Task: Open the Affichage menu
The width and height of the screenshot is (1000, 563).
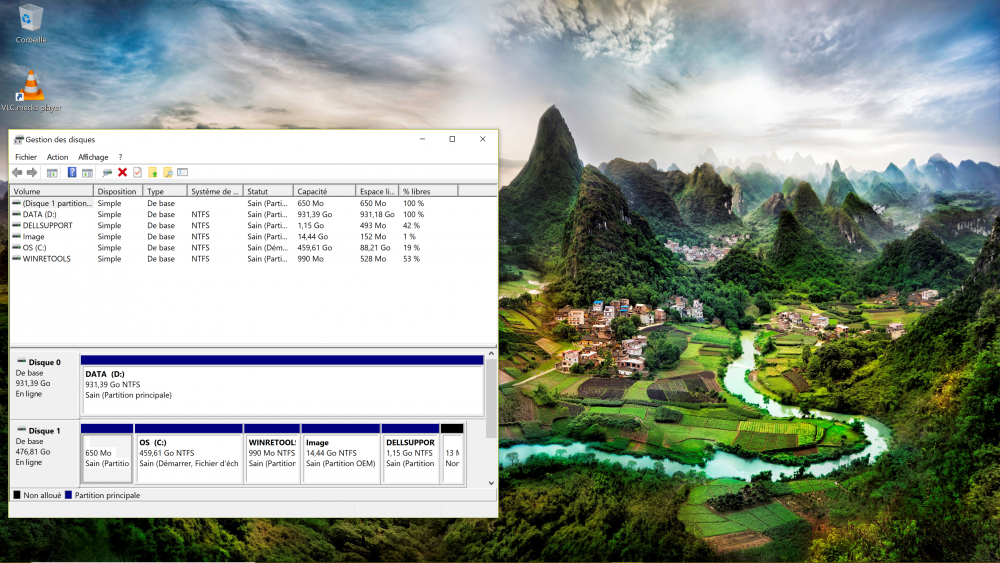Action: pyautogui.click(x=93, y=157)
